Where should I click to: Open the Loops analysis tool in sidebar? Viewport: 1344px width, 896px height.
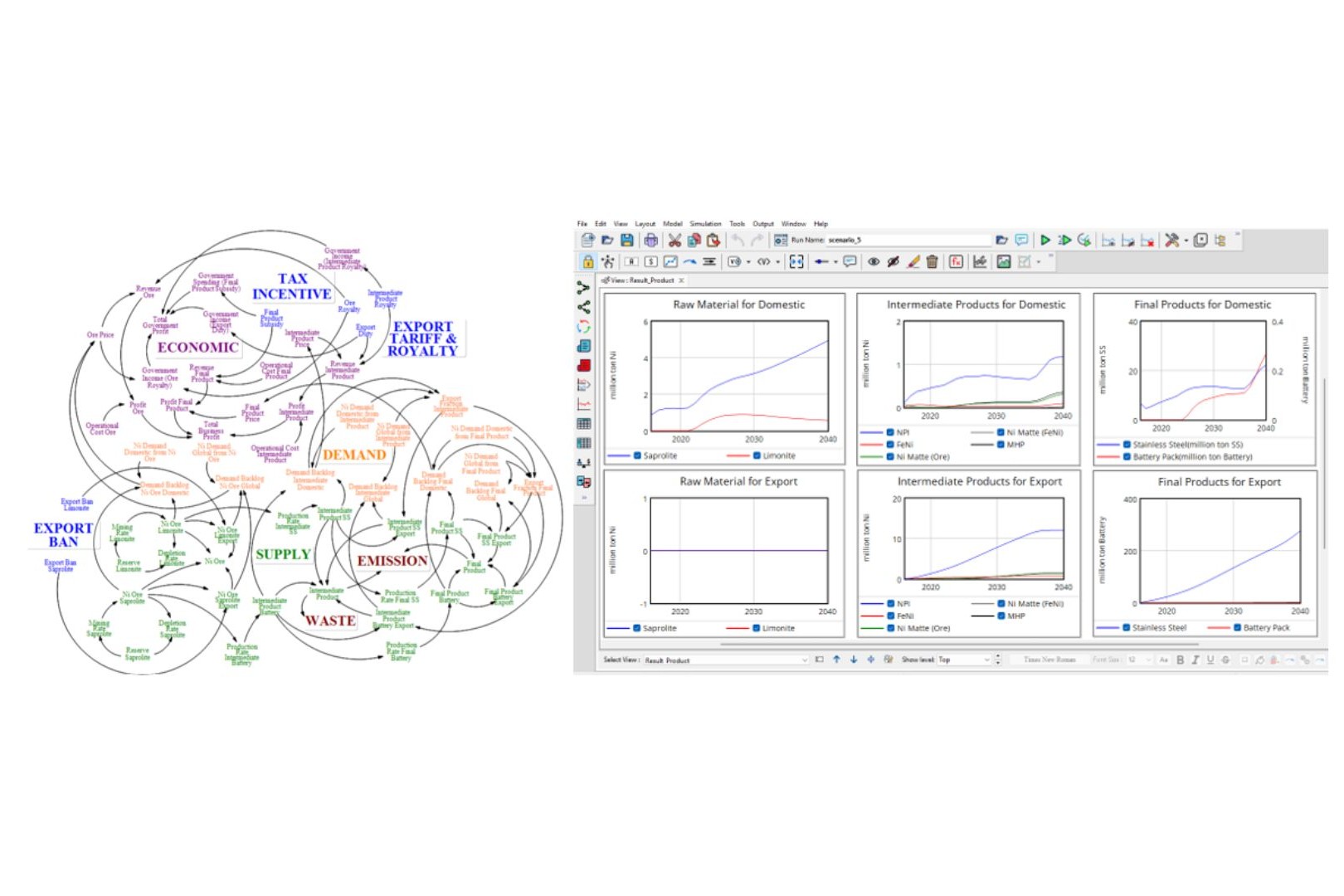pos(584,327)
